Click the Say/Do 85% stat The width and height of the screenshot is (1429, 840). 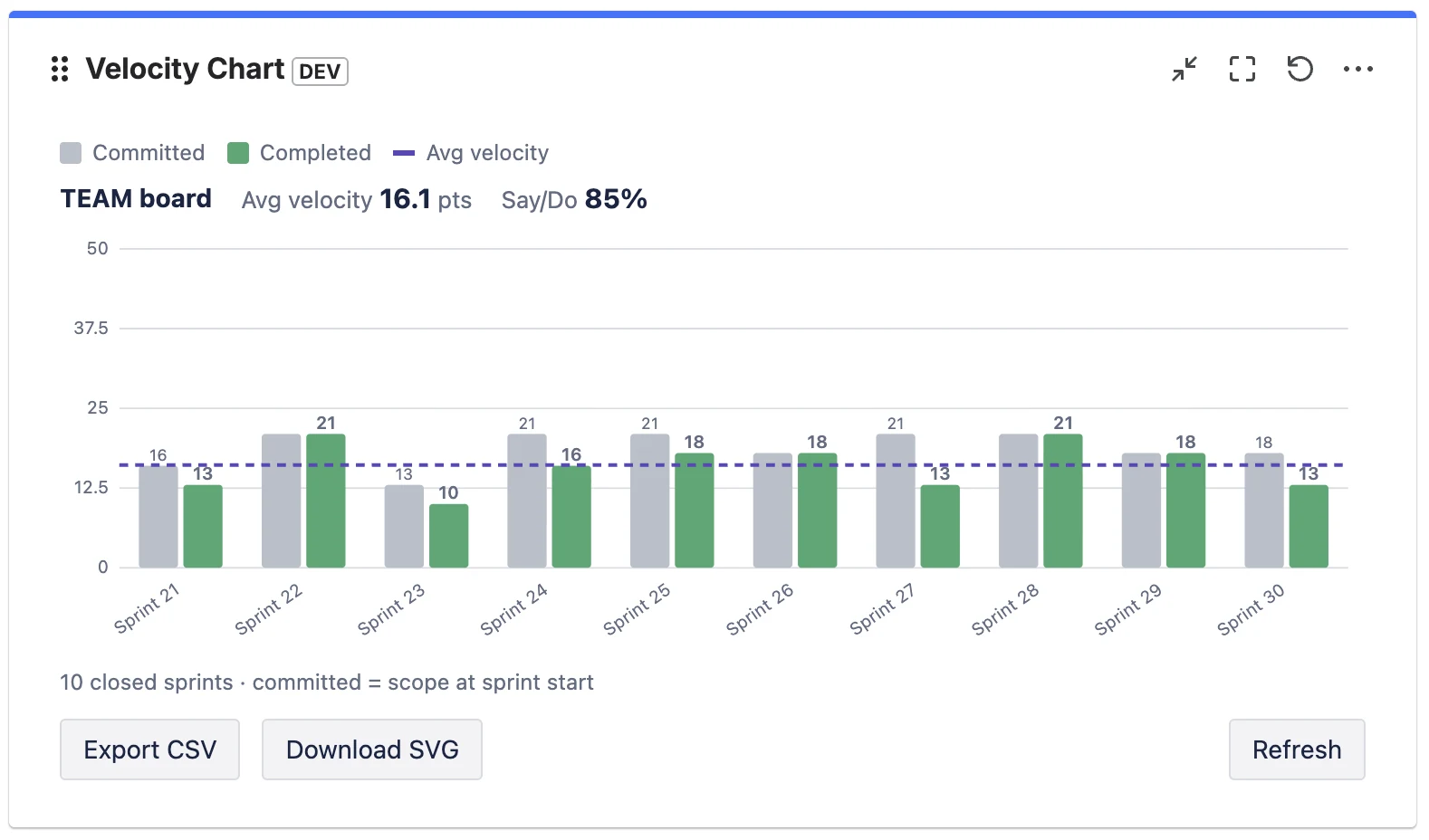coord(574,200)
